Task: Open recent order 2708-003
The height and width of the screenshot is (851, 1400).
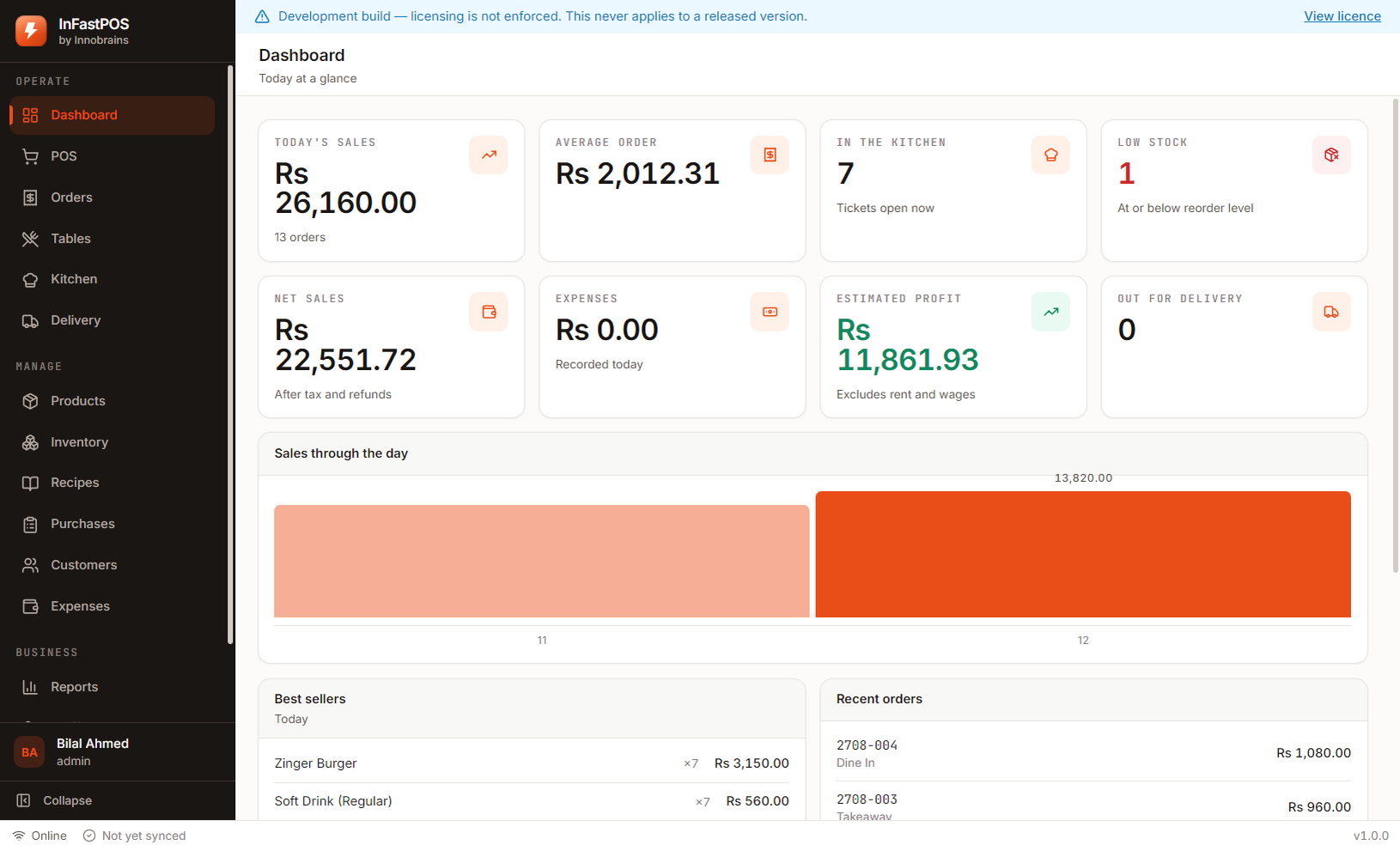Action: coord(1093,806)
